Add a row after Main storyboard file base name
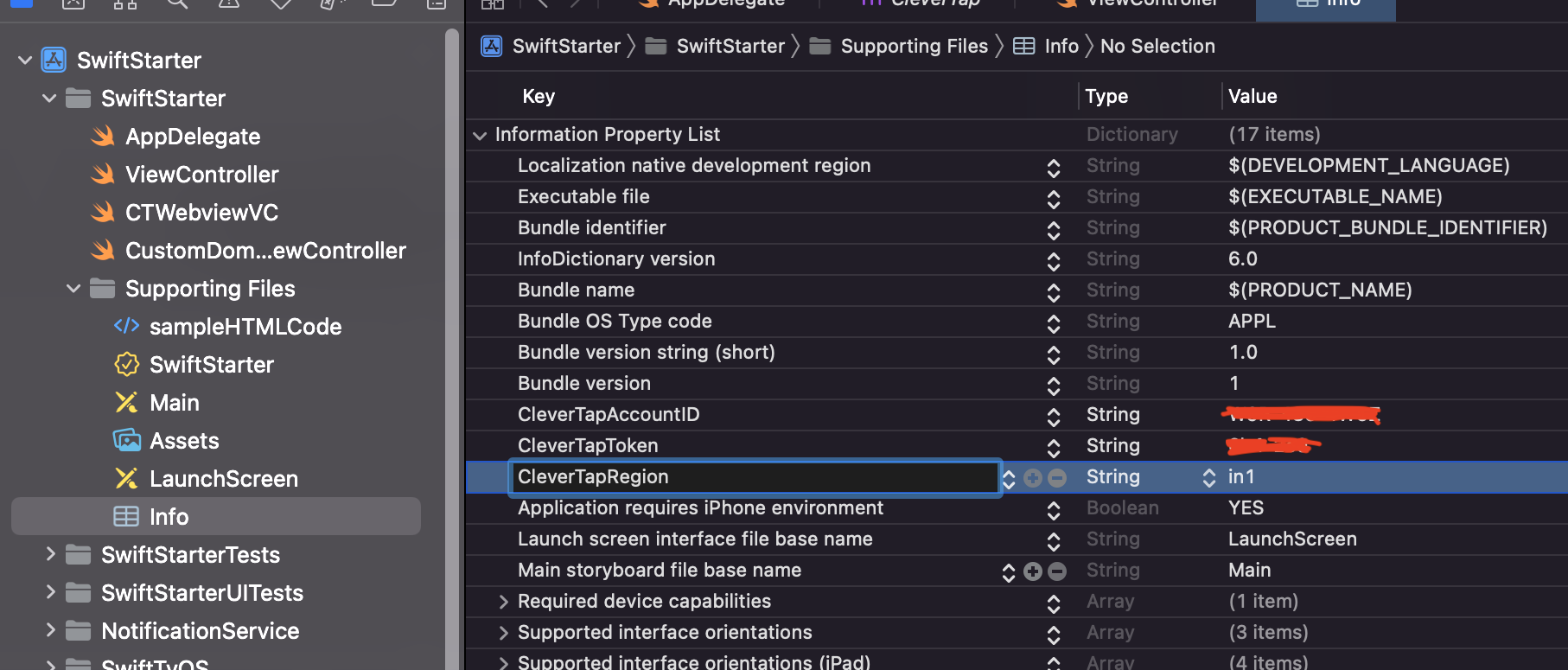The height and width of the screenshot is (670, 1568). pyautogui.click(x=1033, y=571)
